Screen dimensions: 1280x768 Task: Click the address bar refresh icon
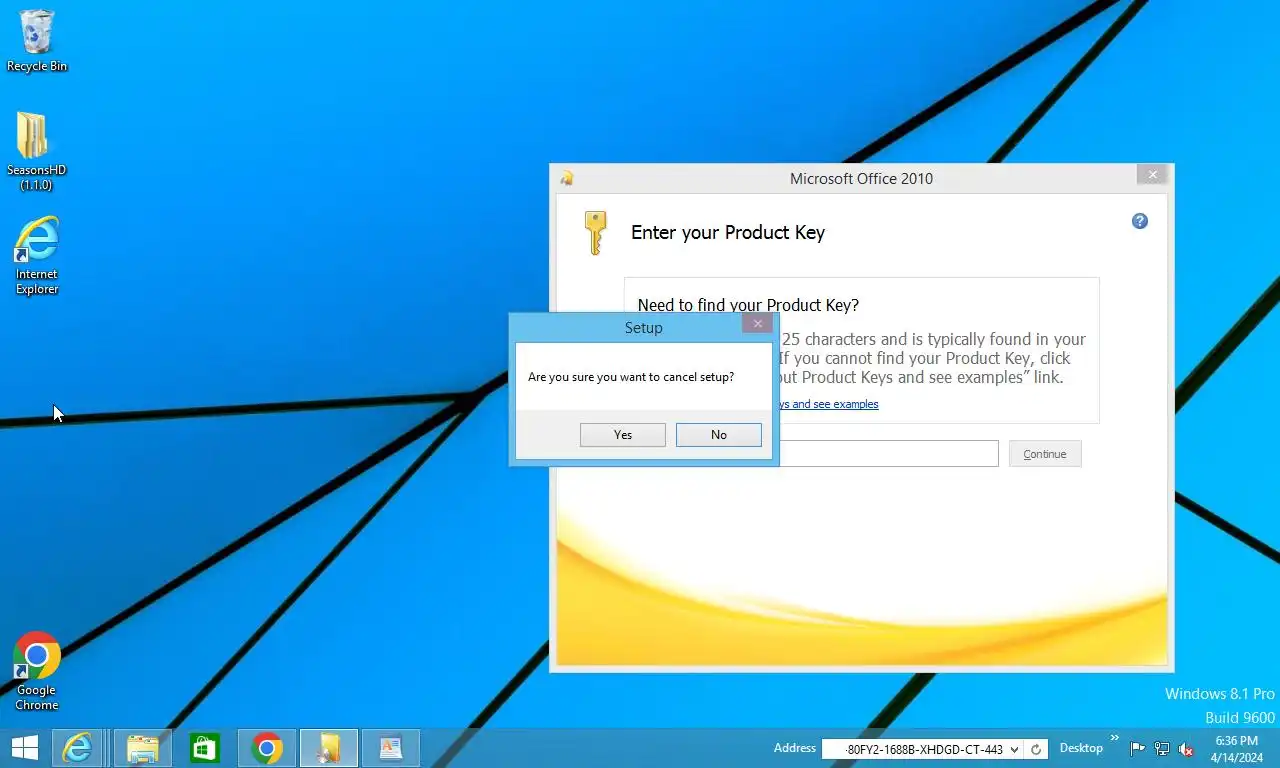click(x=1037, y=749)
